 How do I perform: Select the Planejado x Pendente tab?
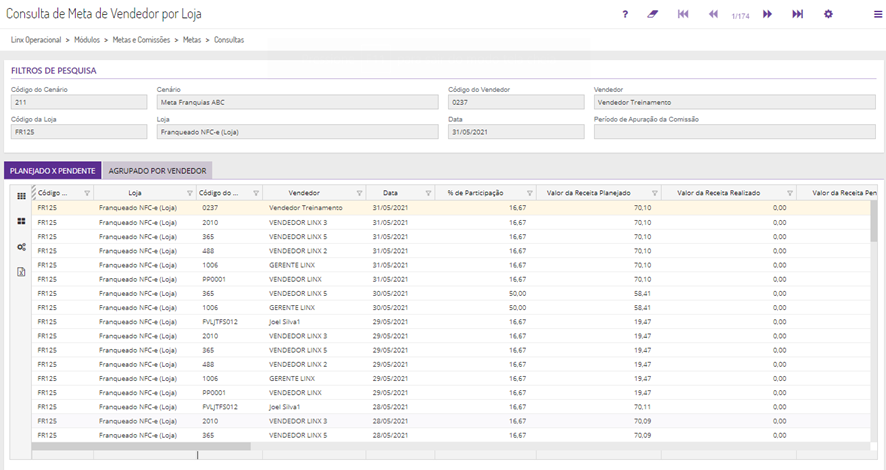[x=52, y=171]
